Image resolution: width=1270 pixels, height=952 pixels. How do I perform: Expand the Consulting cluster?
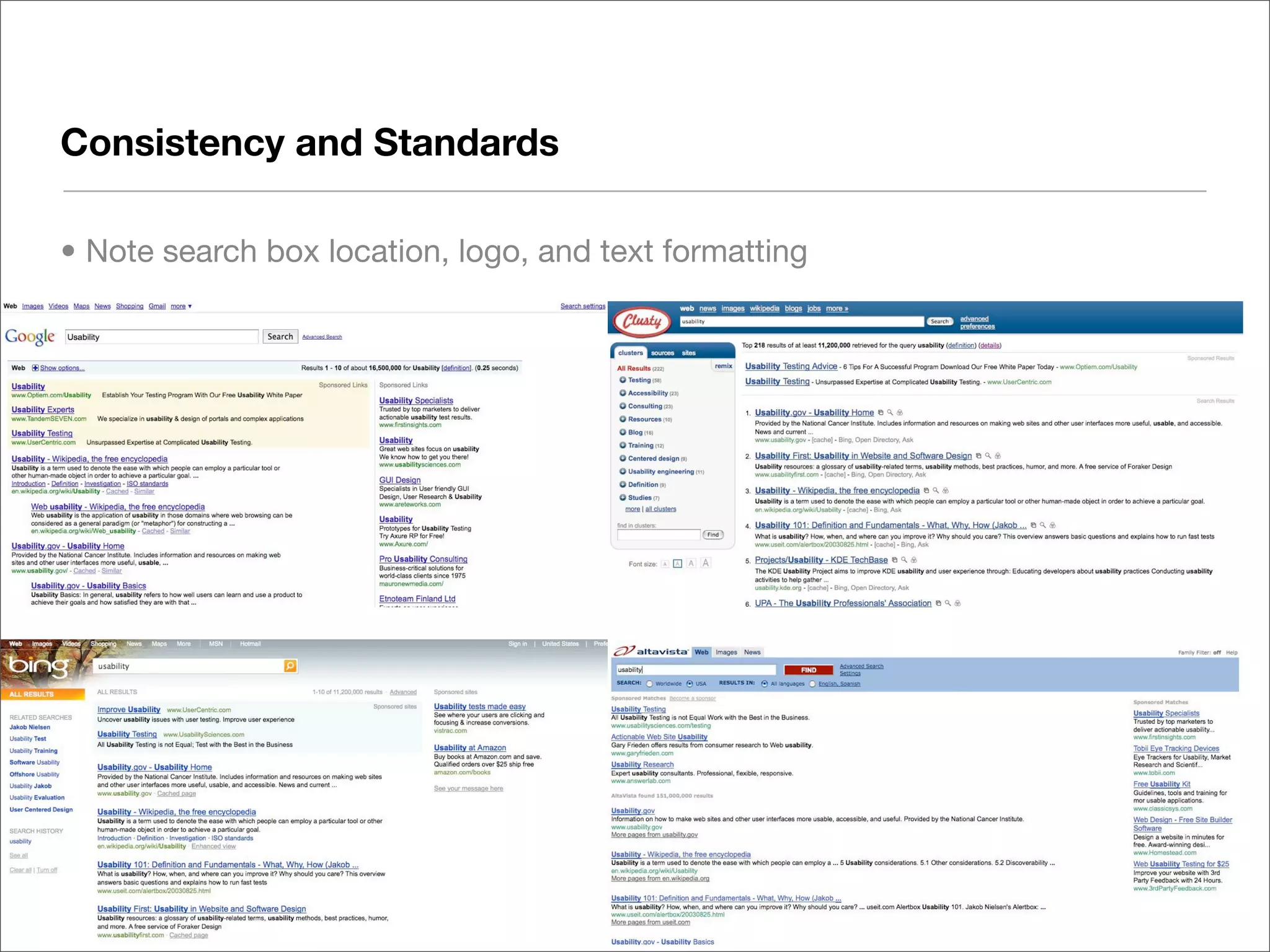pyautogui.click(x=623, y=407)
